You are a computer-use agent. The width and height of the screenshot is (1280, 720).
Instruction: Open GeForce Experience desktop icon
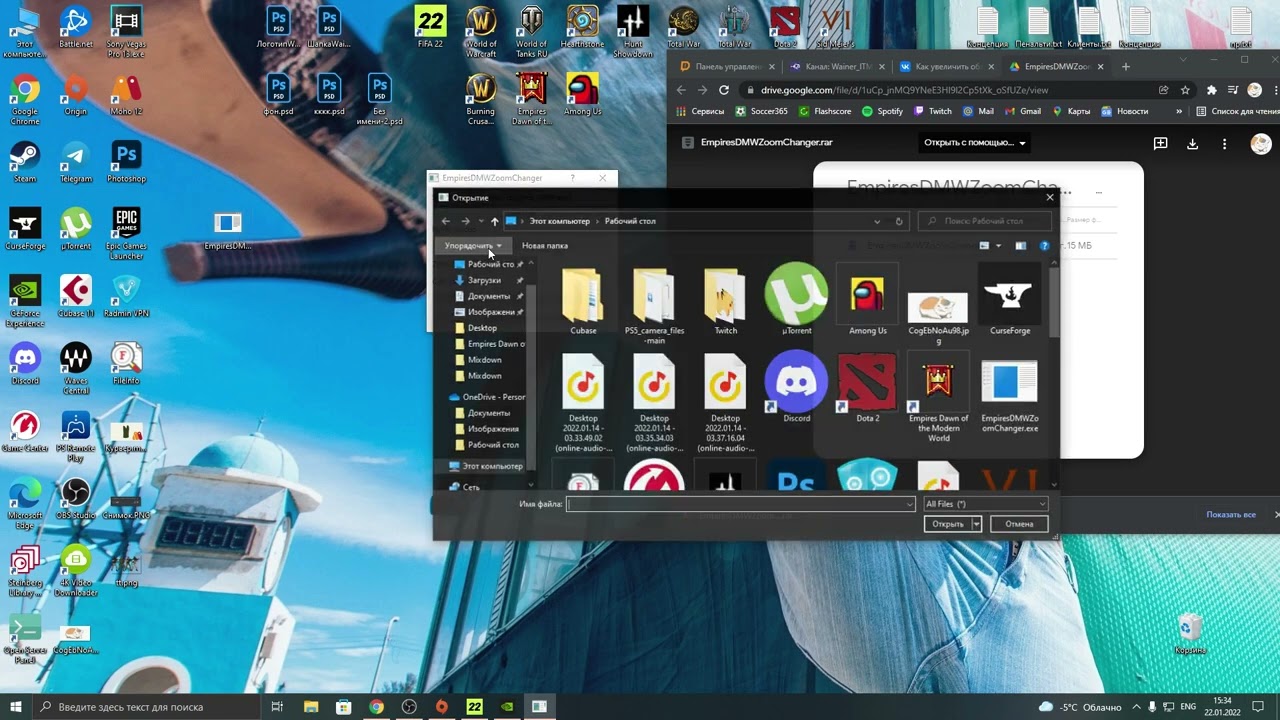pos(24,302)
